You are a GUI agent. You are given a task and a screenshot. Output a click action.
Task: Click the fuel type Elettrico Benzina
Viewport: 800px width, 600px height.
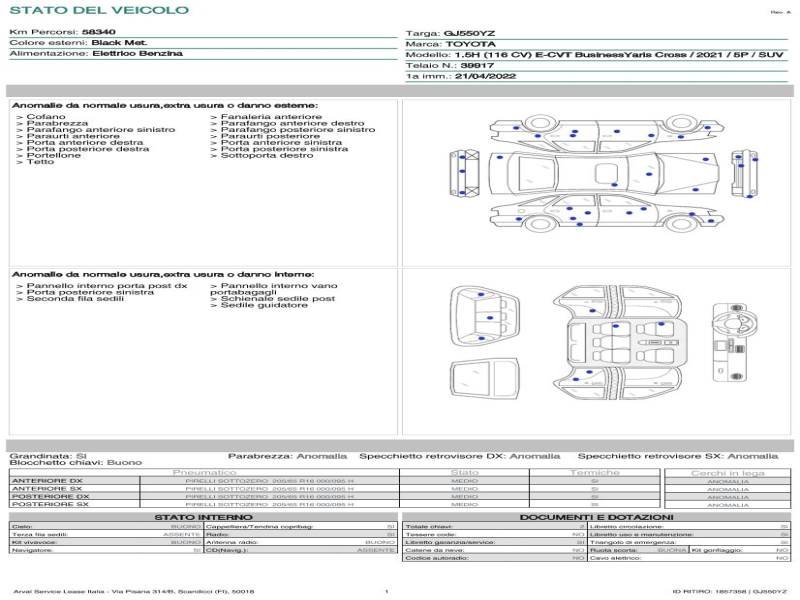coord(137,54)
